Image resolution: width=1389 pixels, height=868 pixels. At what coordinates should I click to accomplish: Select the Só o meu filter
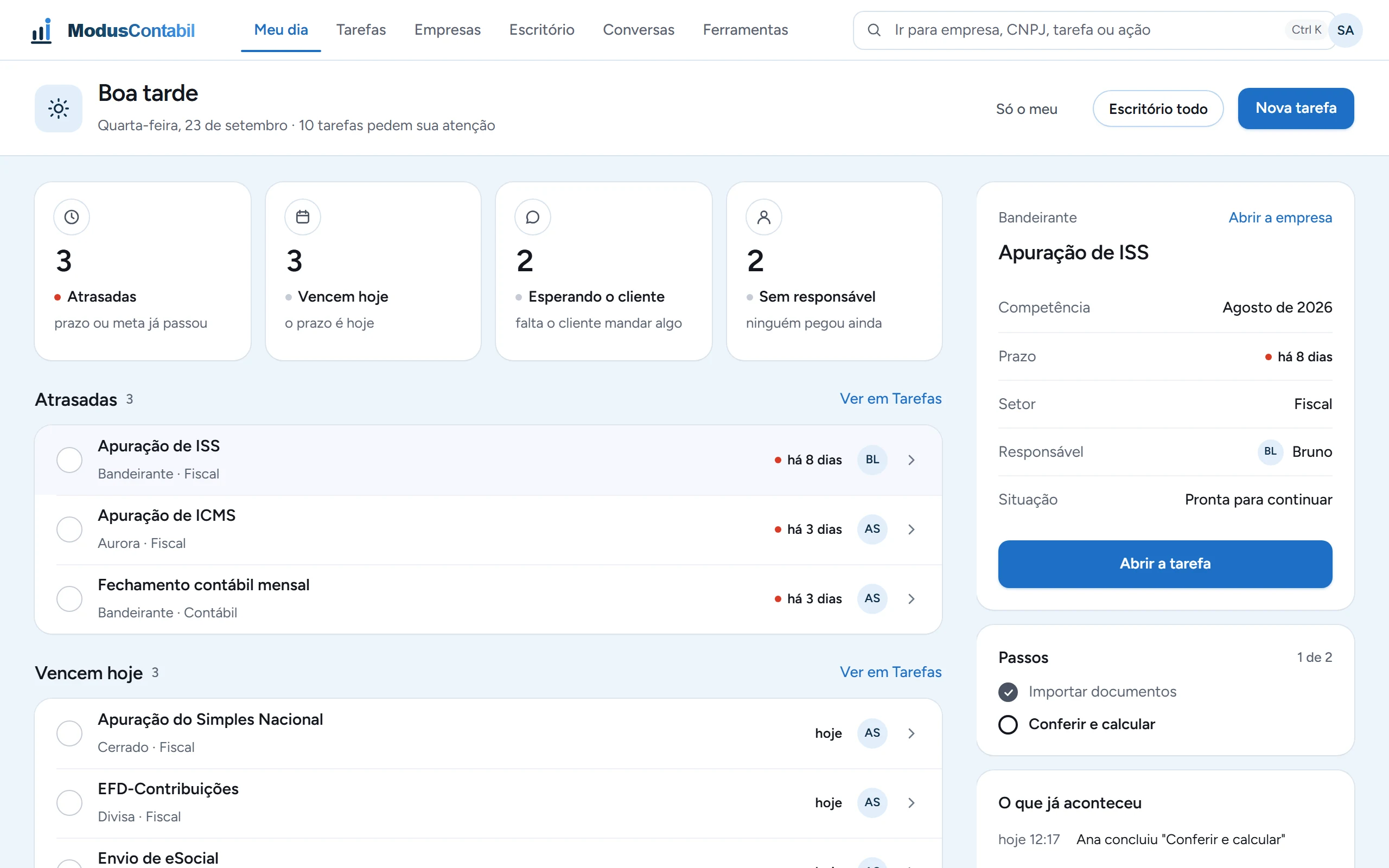(1026, 108)
